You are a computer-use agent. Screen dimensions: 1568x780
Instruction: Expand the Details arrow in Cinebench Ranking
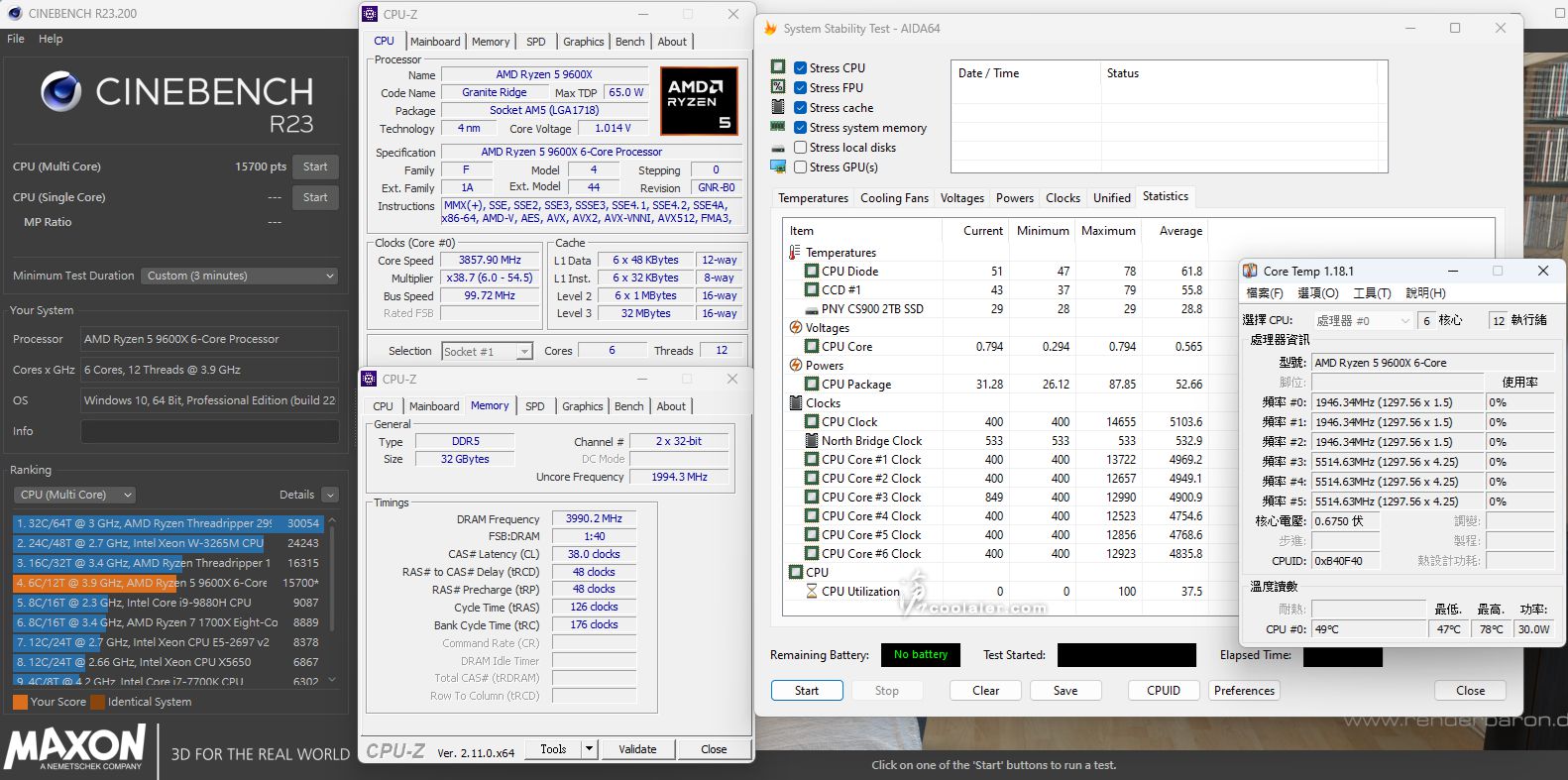pos(330,495)
